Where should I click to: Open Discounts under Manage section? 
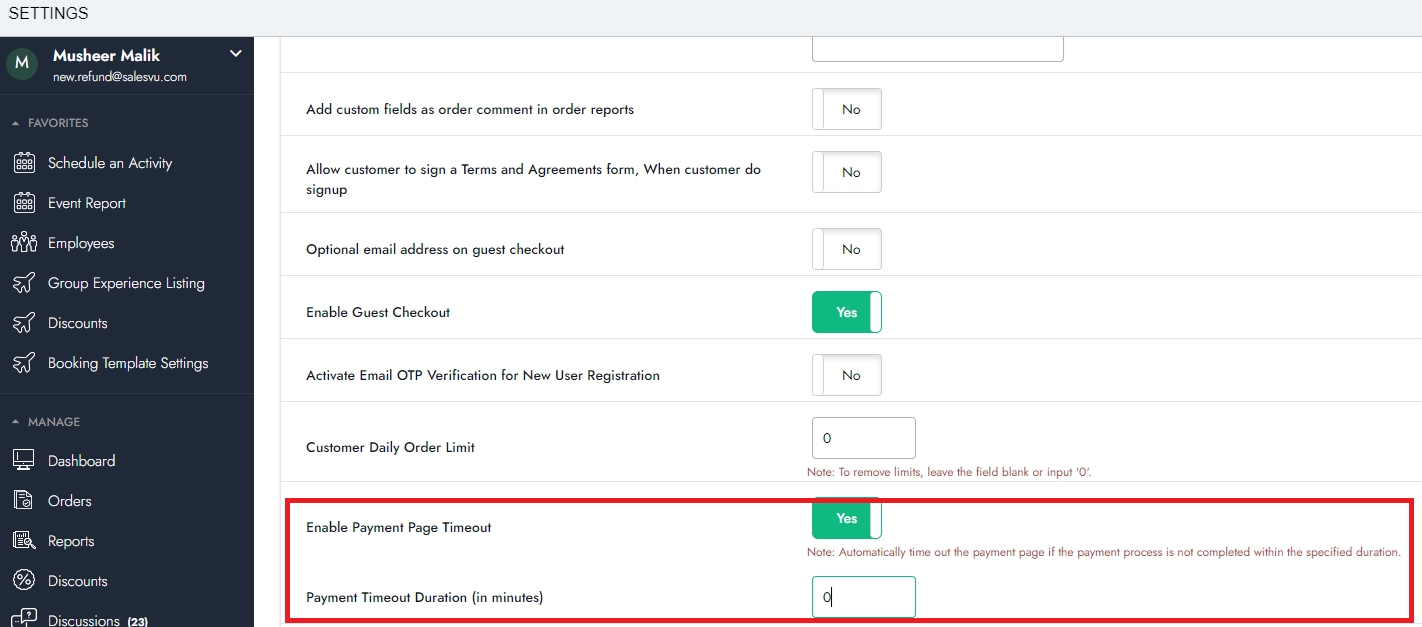click(x=77, y=581)
